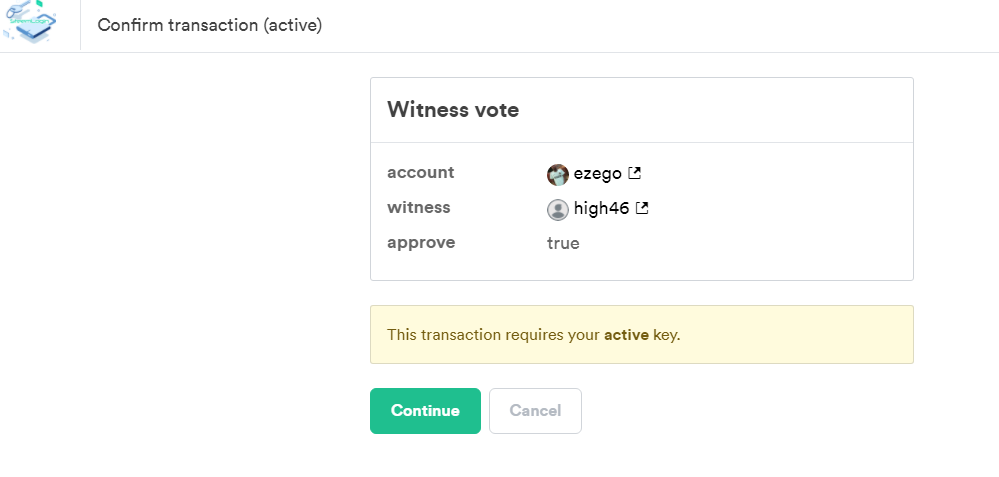999x477 pixels.
Task: Click the word "key" ending the notice
Action: pos(665,335)
